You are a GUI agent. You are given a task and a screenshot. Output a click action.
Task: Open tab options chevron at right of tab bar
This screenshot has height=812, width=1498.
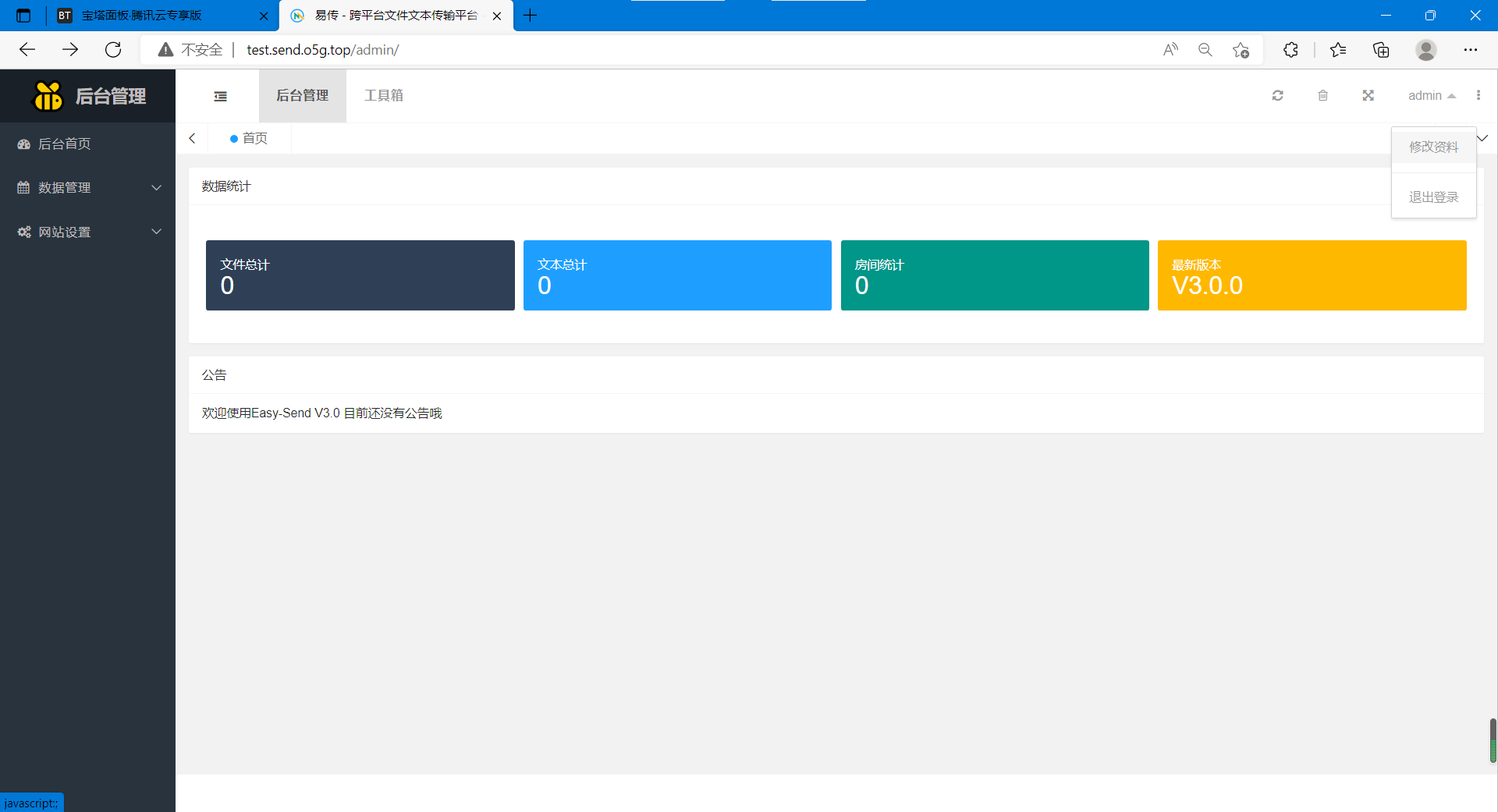point(1482,138)
